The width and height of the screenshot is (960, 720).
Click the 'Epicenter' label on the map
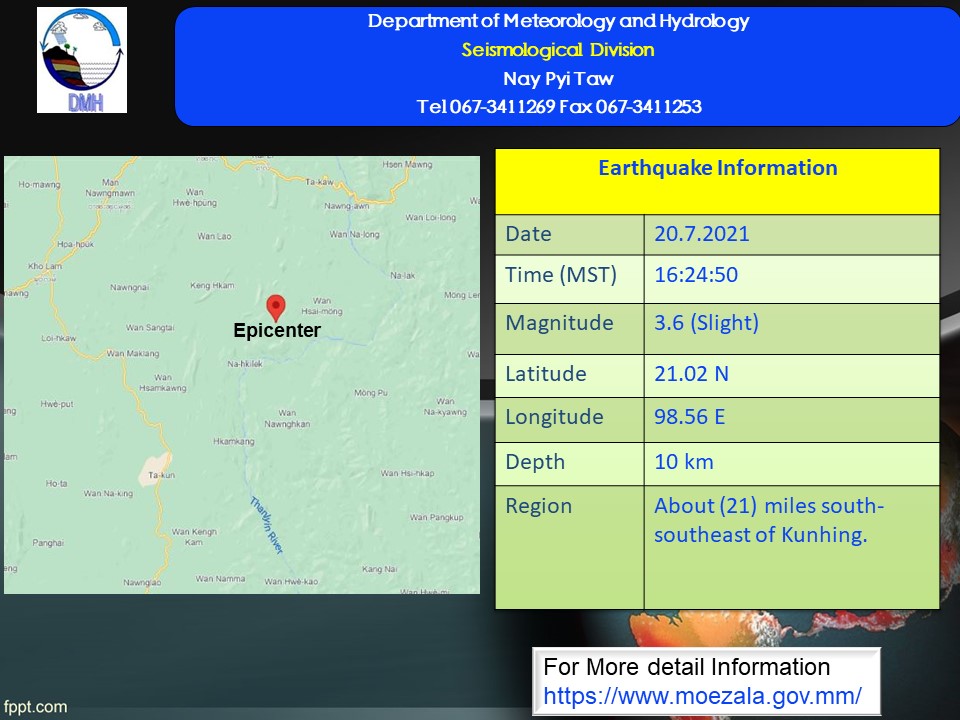(x=277, y=331)
